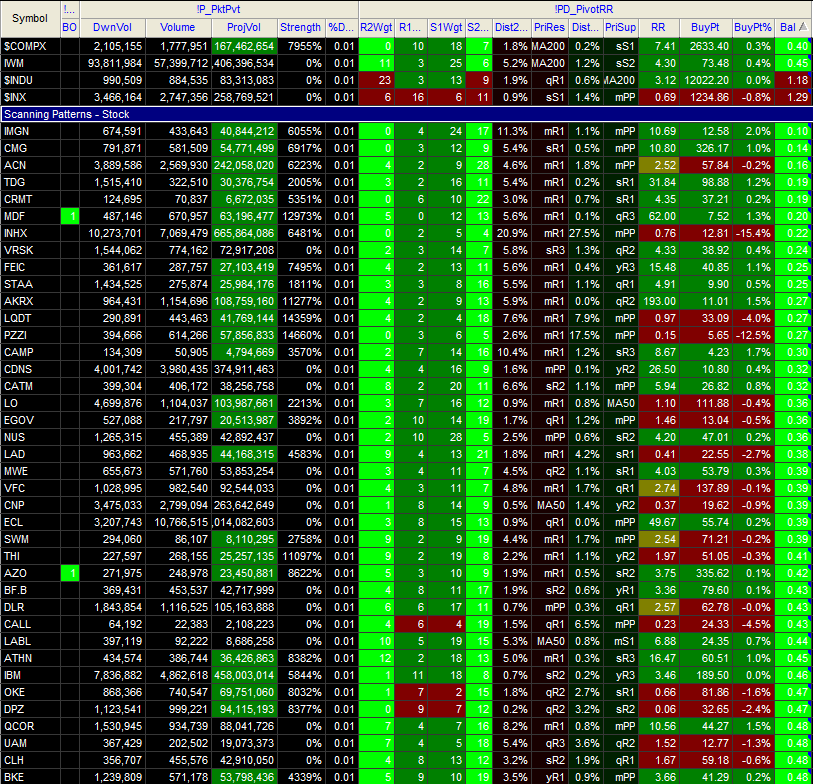The height and width of the screenshot is (784, 813).
Task: Select the CRMT symbol
Action: click(18, 200)
